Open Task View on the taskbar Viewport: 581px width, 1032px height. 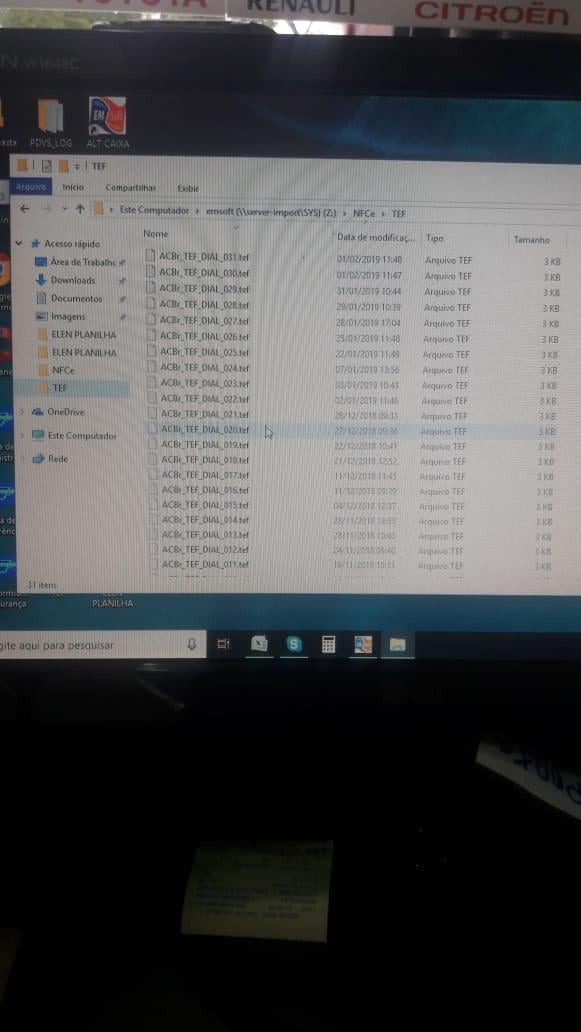(223, 644)
